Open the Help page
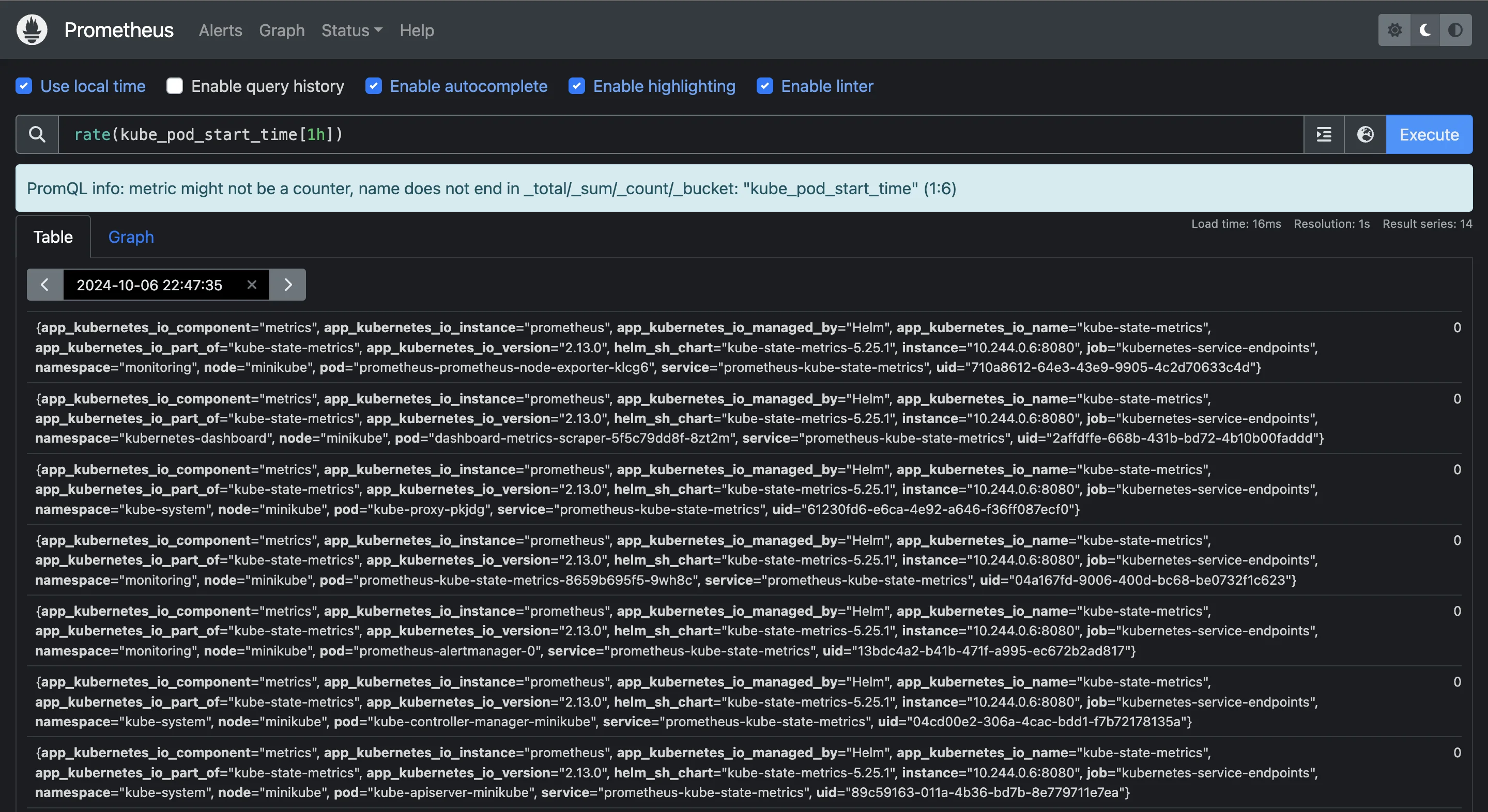 (x=417, y=30)
